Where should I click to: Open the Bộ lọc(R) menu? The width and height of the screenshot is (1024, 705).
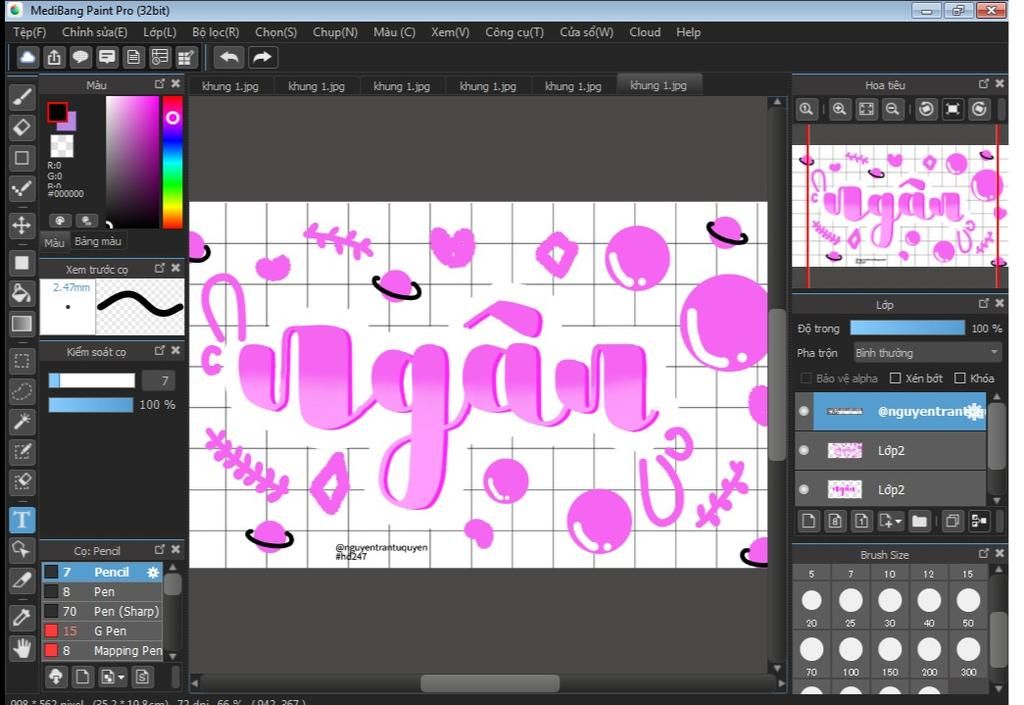point(216,32)
